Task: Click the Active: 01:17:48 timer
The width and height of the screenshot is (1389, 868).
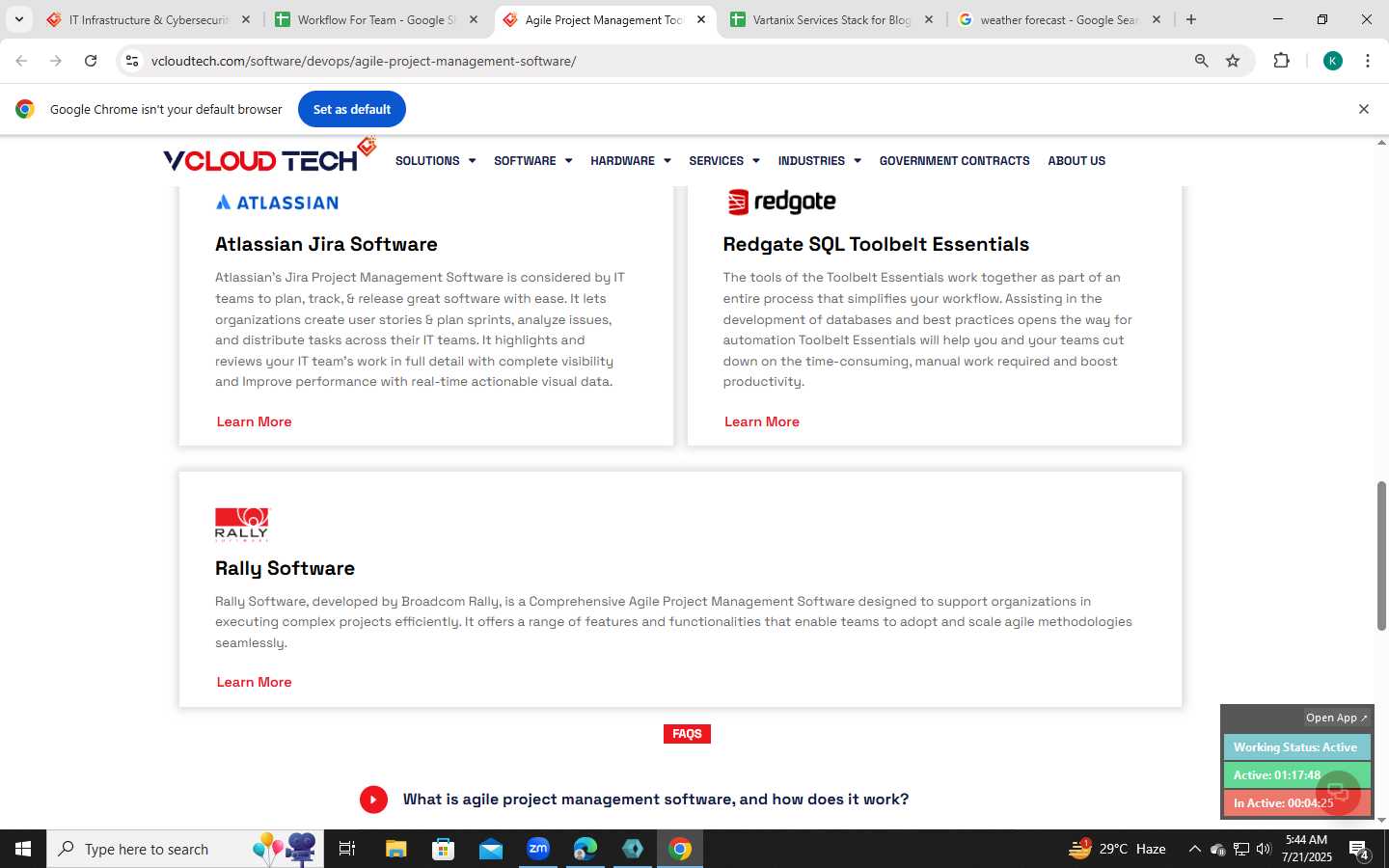Action: (x=1295, y=774)
